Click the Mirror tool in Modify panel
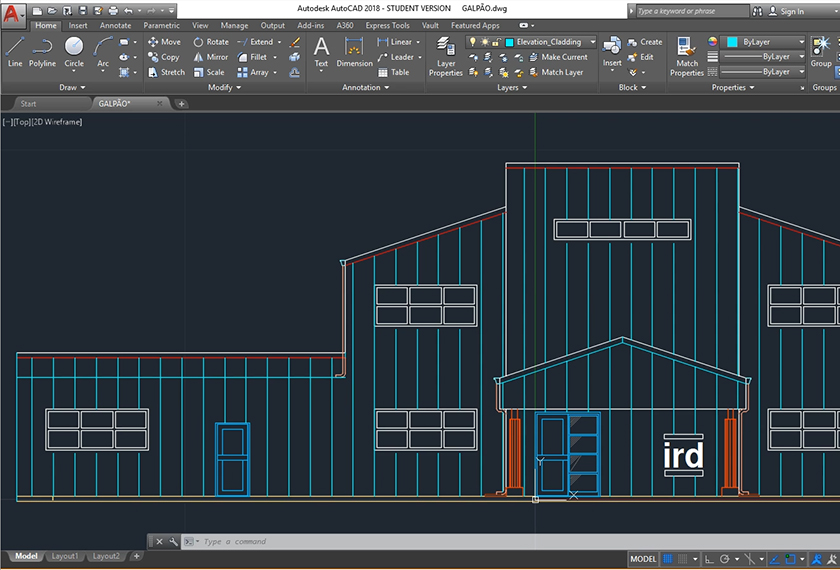Viewport: 840px width, 570px height. point(210,57)
